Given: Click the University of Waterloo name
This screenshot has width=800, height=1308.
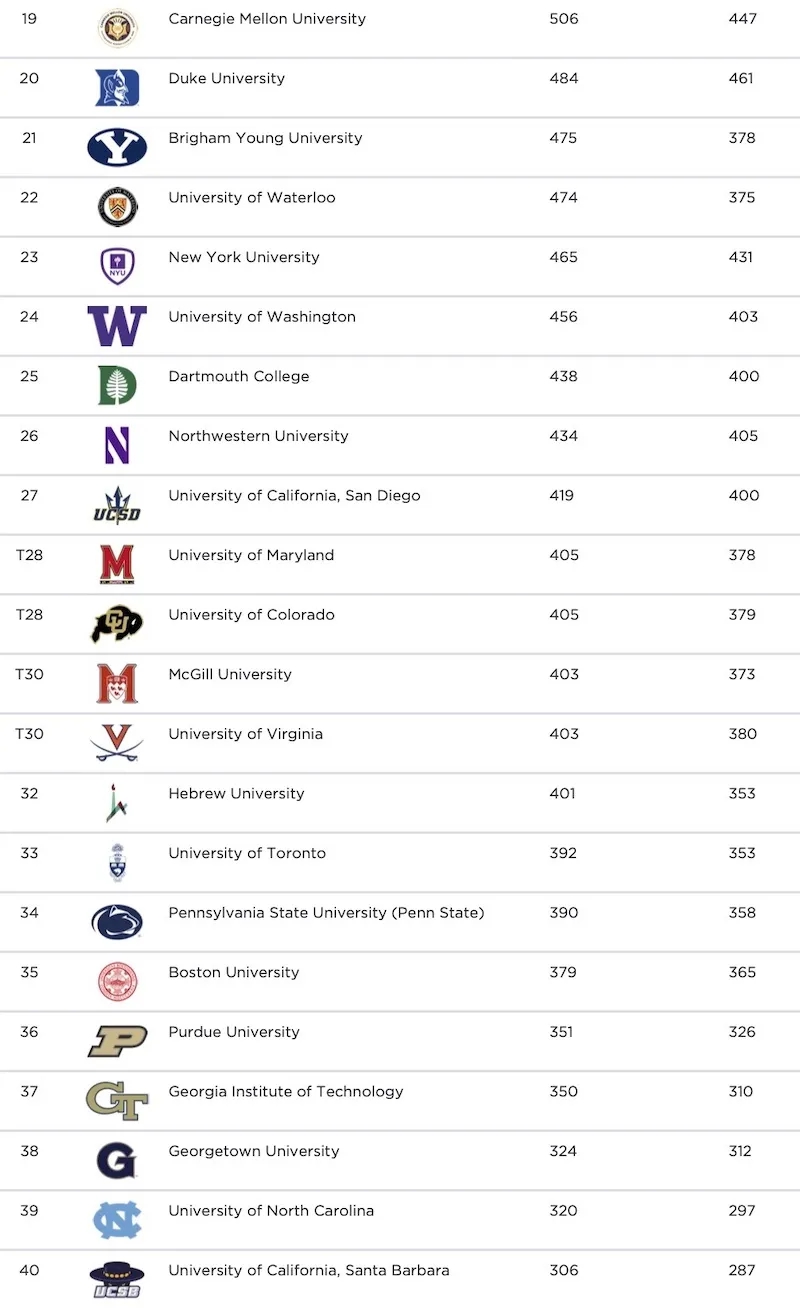Looking at the screenshot, I should (x=252, y=198).
